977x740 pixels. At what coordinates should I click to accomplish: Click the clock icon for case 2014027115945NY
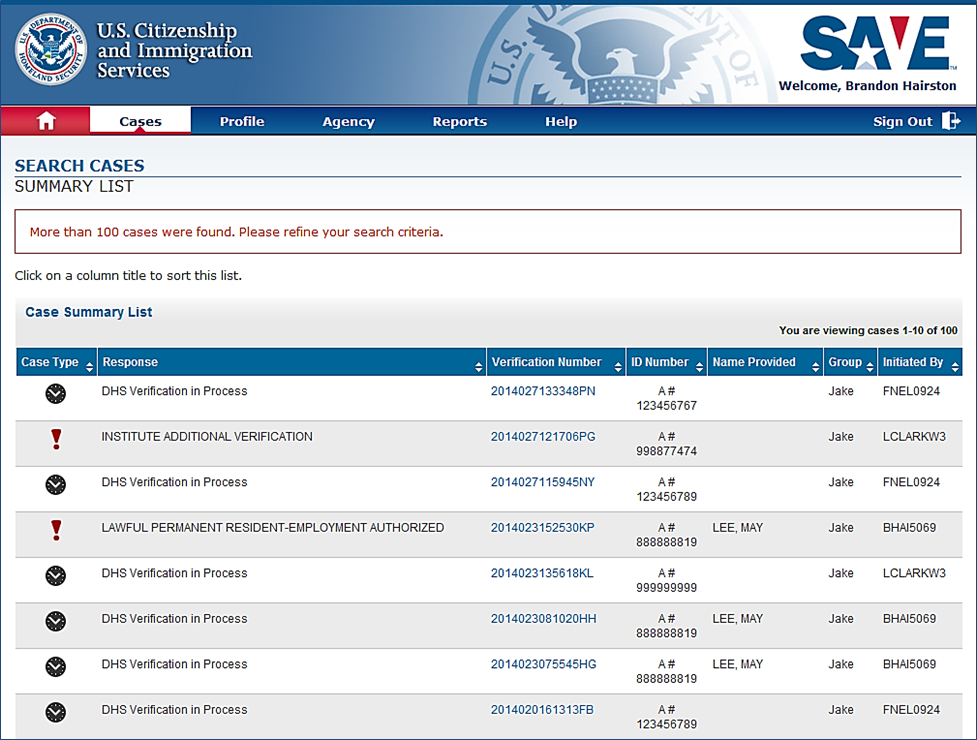tap(55, 484)
